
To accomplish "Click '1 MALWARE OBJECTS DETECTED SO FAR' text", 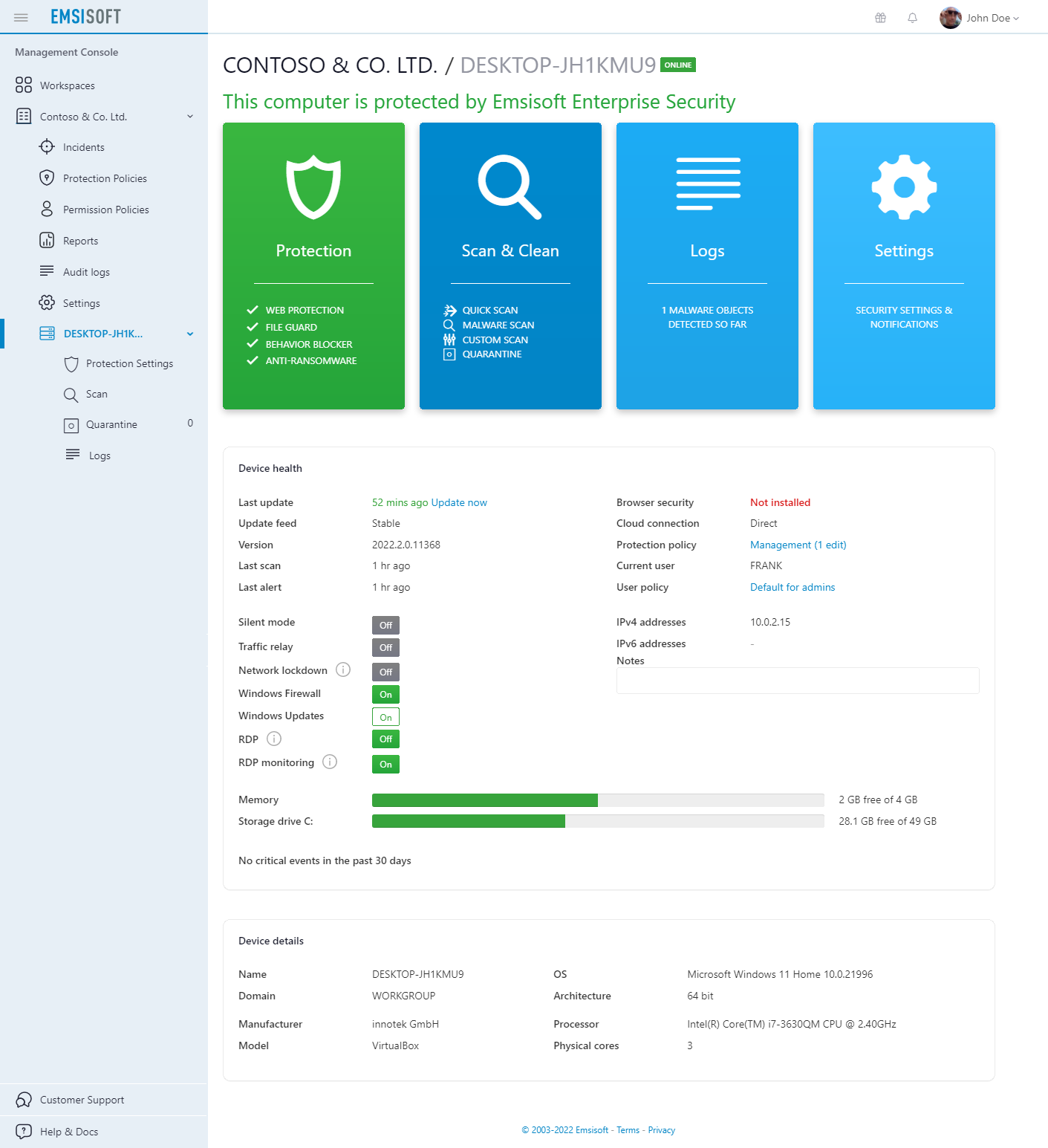I will 707,317.
